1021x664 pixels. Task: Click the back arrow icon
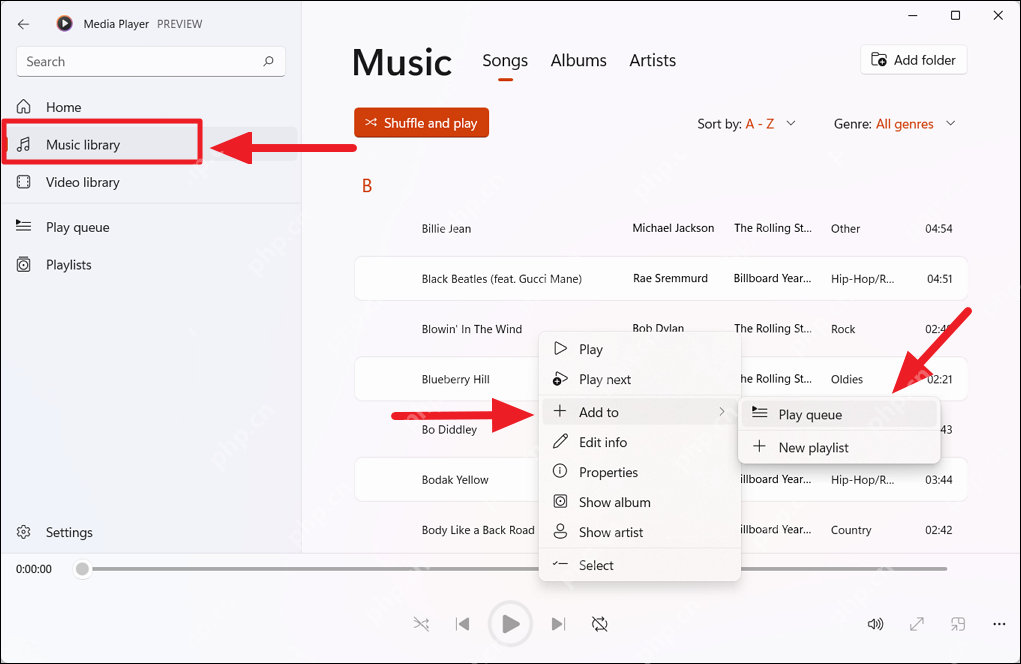point(23,24)
